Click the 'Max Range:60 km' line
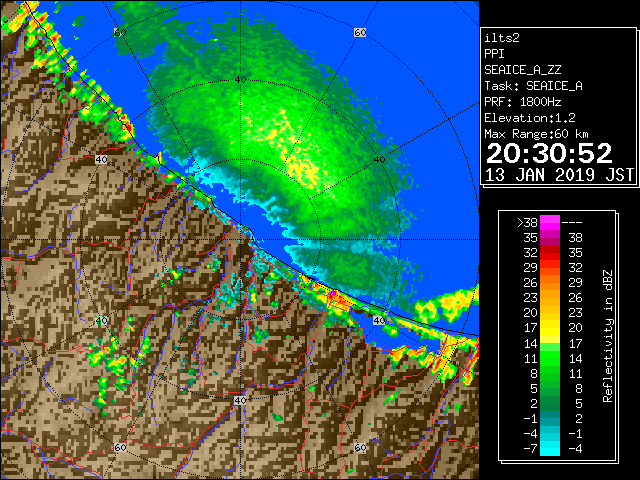This screenshot has height=480, width=640. click(x=536, y=134)
